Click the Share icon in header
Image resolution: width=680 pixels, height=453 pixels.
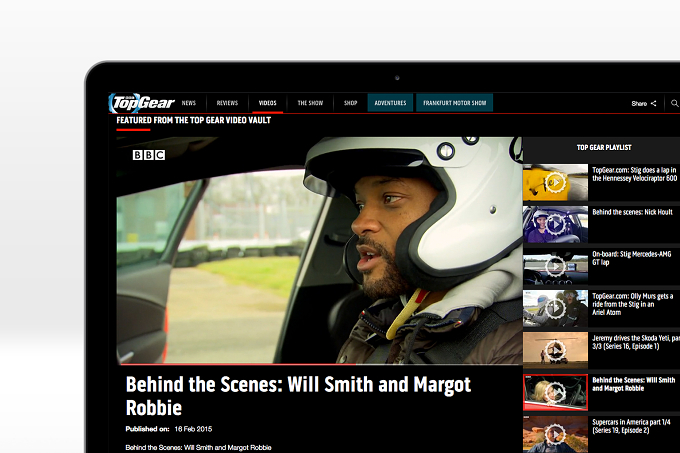tap(654, 103)
